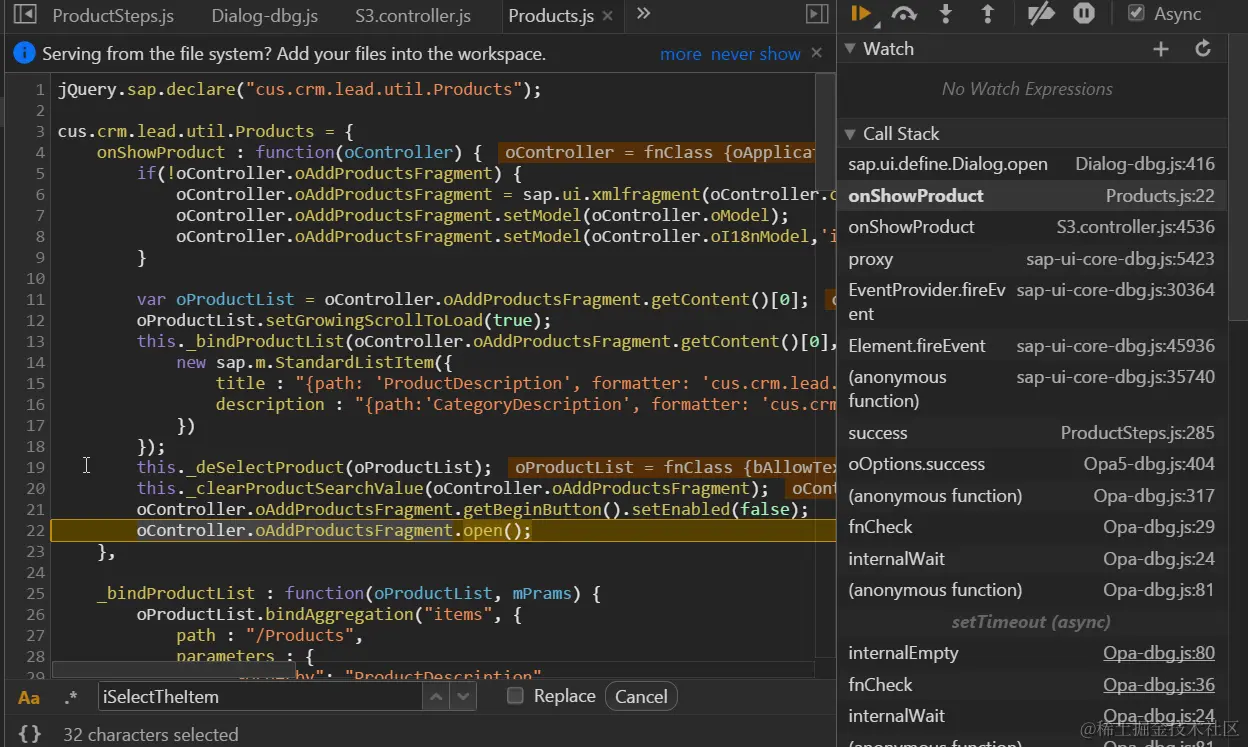
Task: Toggle pause on exceptions
Action: (x=1084, y=14)
